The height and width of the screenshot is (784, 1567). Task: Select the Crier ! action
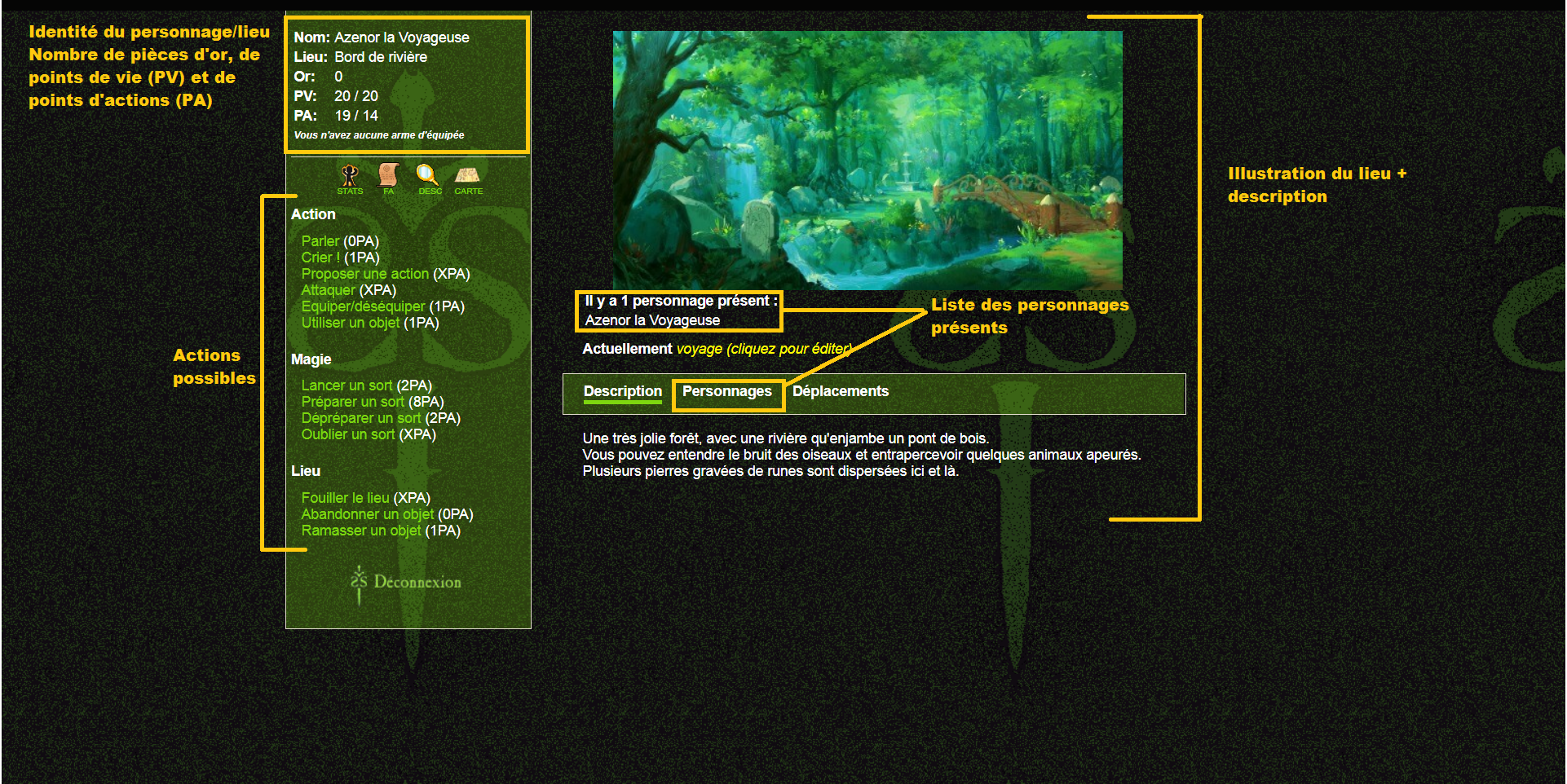[x=320, y=258]
